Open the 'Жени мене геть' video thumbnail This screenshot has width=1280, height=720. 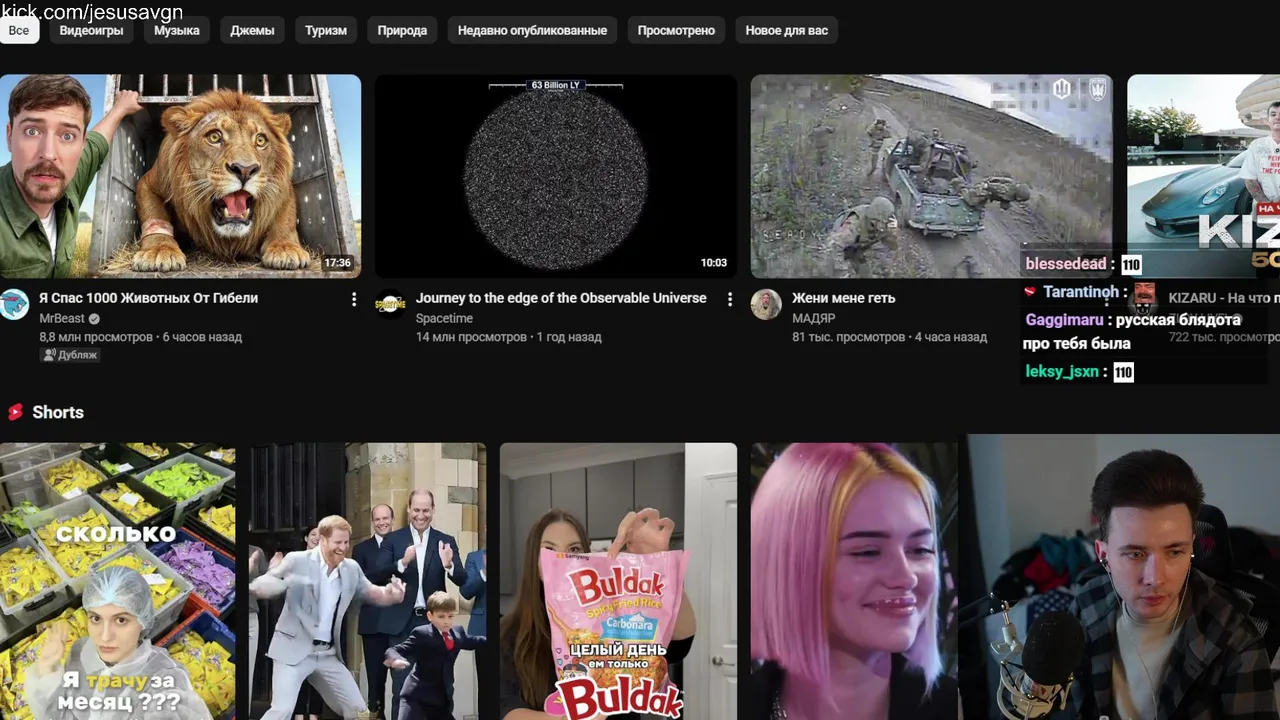(x=931, y=176)
